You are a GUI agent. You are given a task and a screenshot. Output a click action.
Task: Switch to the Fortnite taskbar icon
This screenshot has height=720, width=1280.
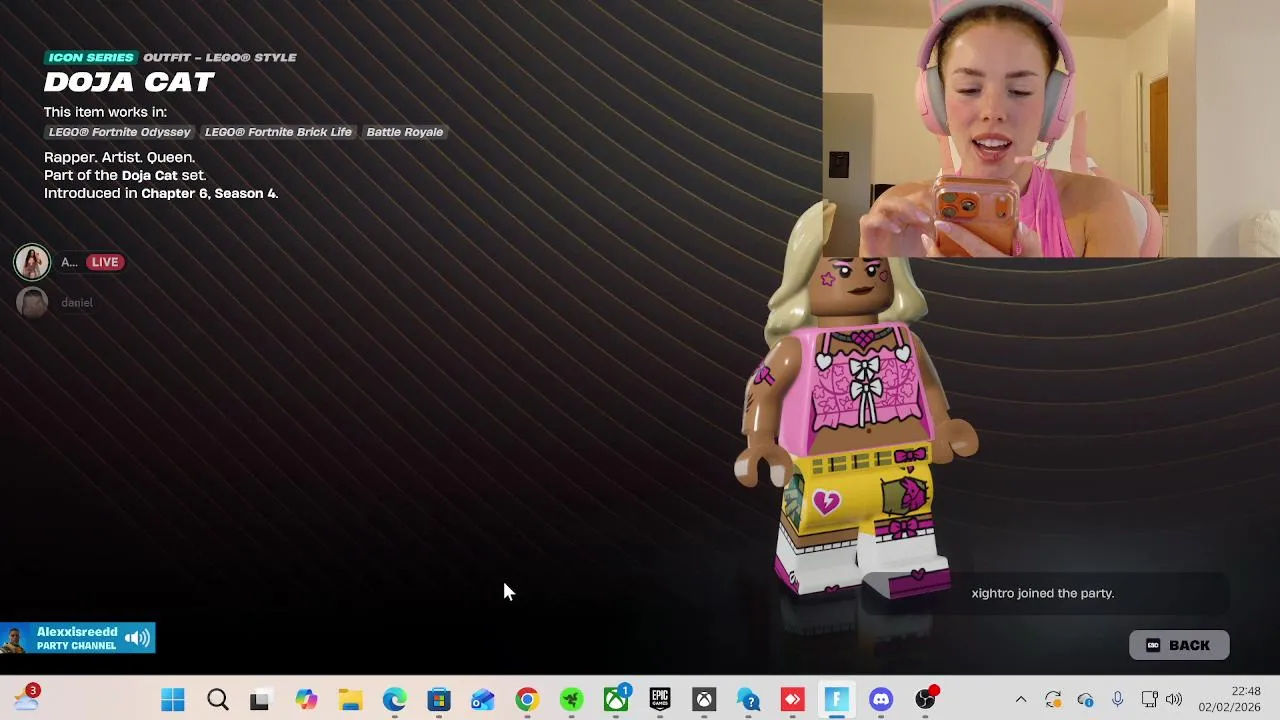coord(837,700)
